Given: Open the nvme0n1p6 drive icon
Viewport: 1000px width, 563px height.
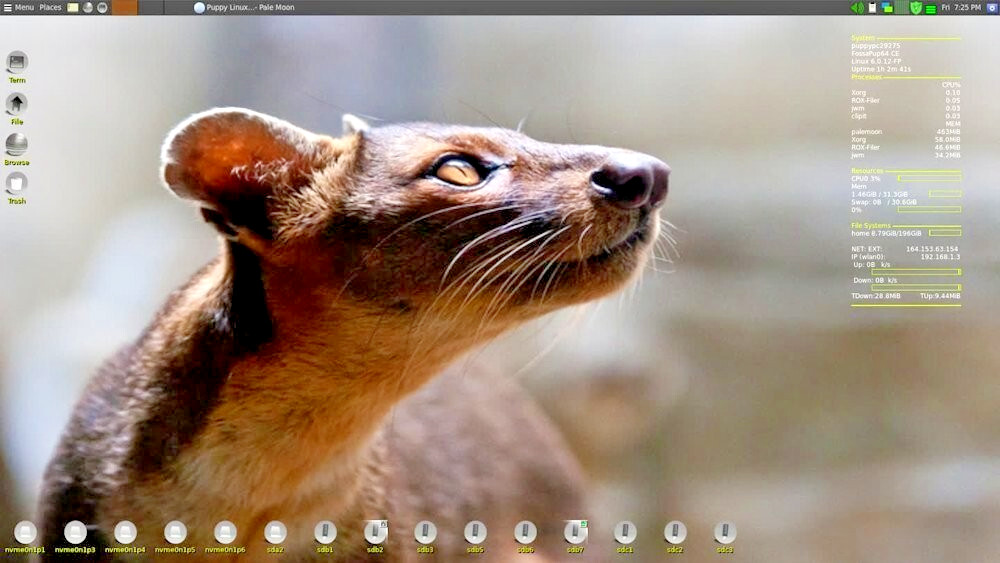Looking at the screenshot, I should coord(225,536).
